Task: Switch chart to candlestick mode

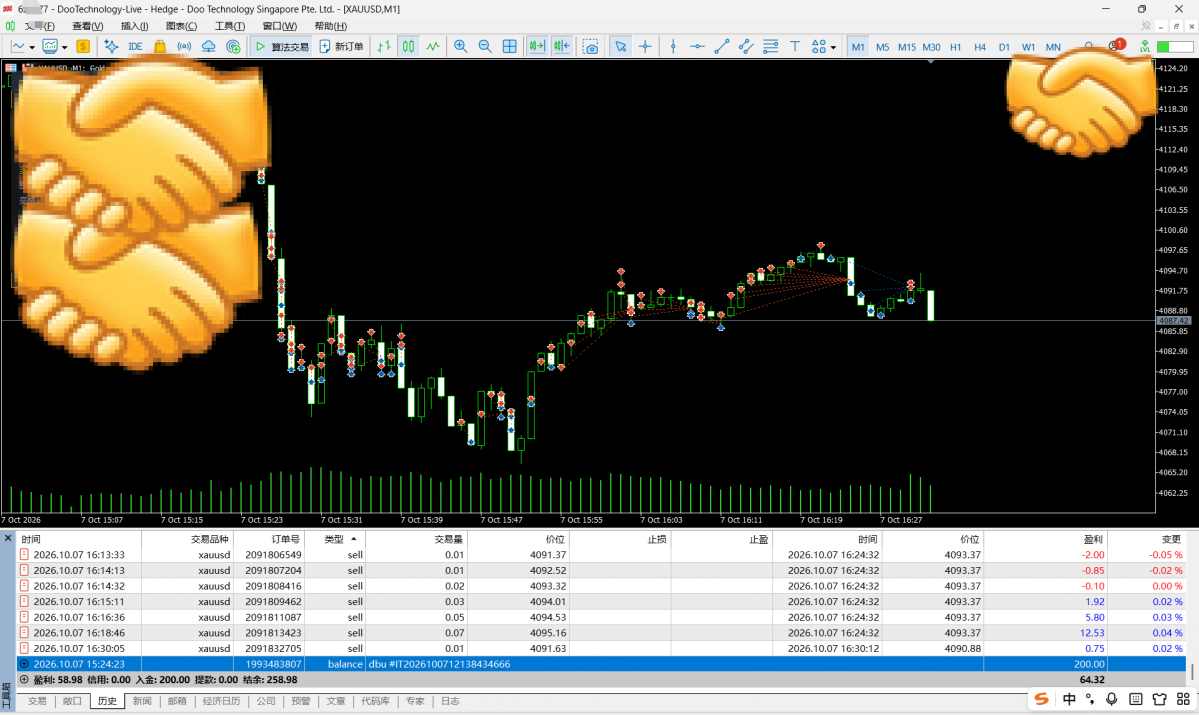Action: [408, 47]
